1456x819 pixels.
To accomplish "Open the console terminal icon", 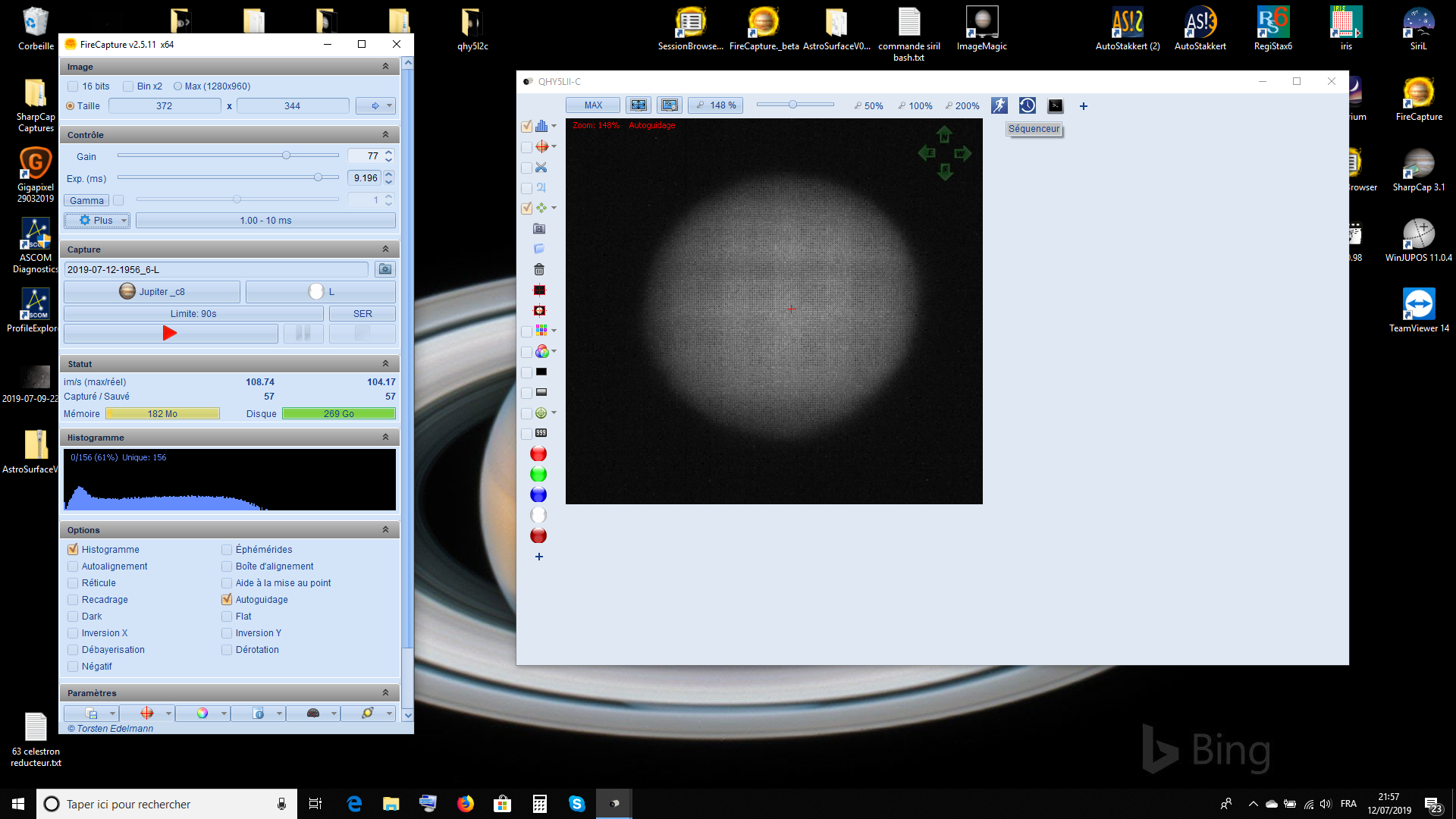I will click(x=1056, y=105).
